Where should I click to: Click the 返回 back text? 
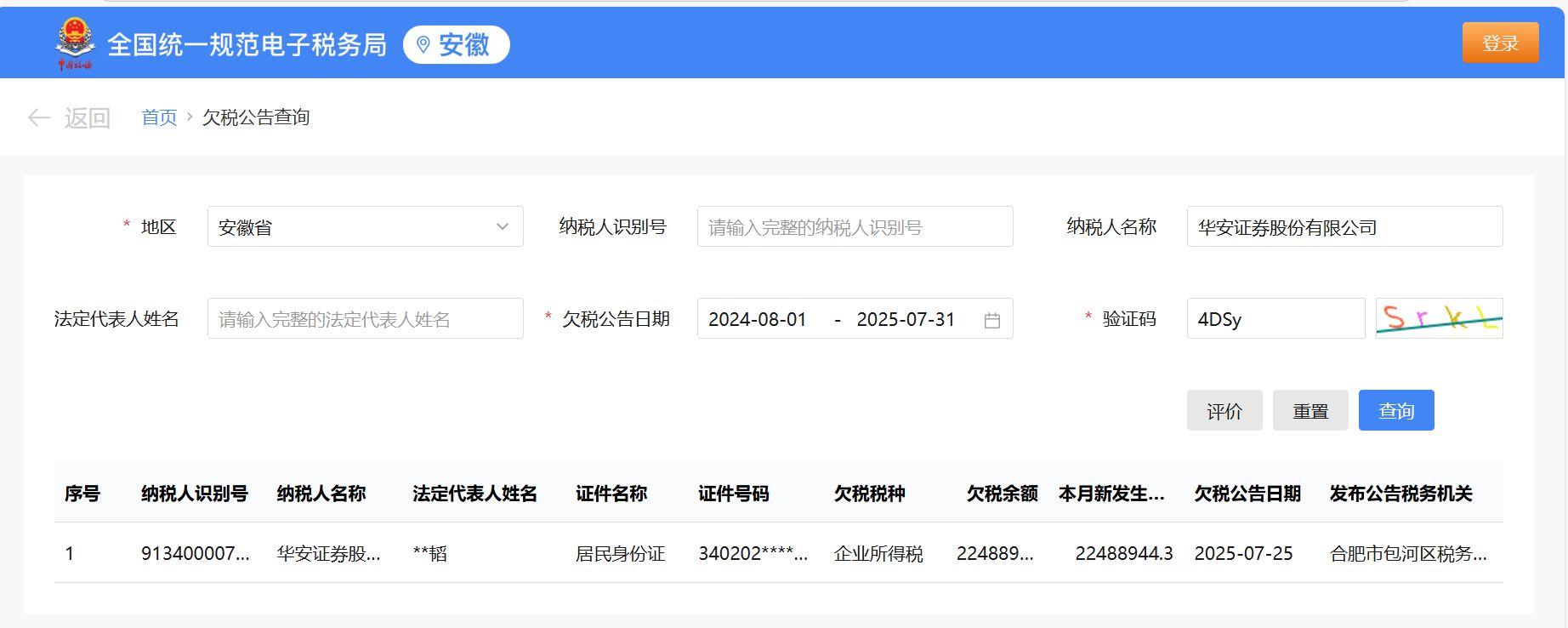[88, 117]
